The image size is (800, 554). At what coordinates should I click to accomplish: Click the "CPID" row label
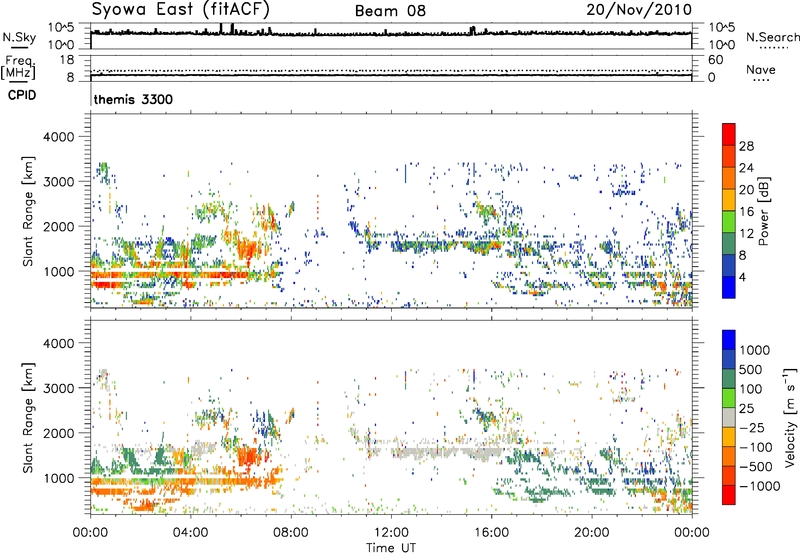pos(22,95)
